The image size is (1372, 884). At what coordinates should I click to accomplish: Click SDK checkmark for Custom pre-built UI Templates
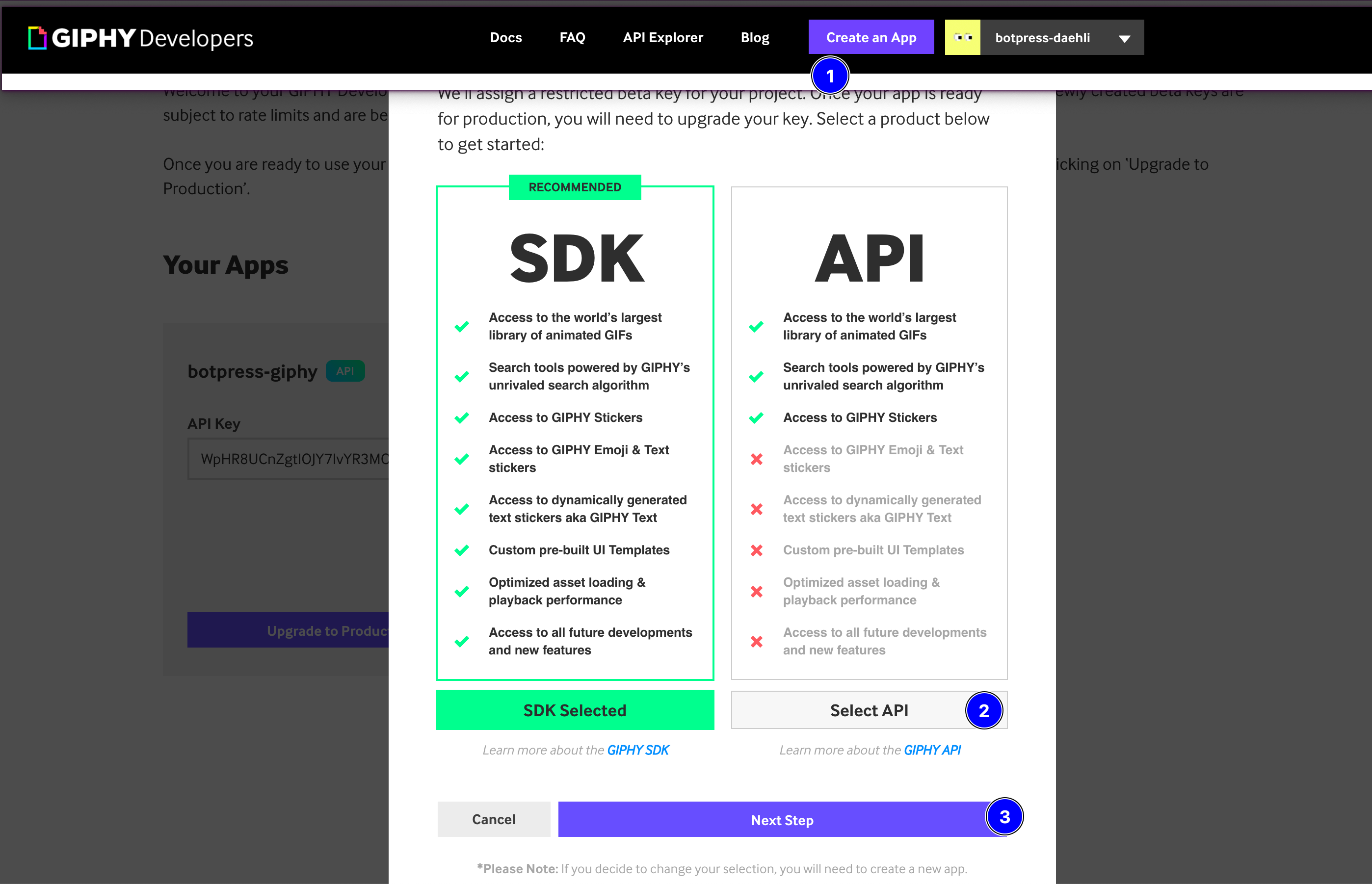tap(462, 550)
